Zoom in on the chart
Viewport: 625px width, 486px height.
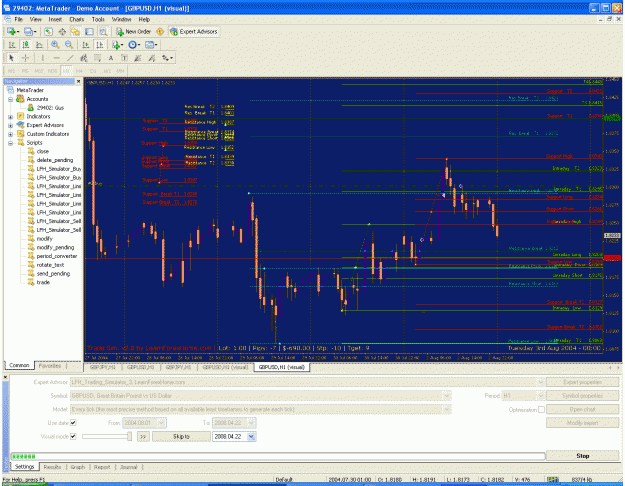55,45
